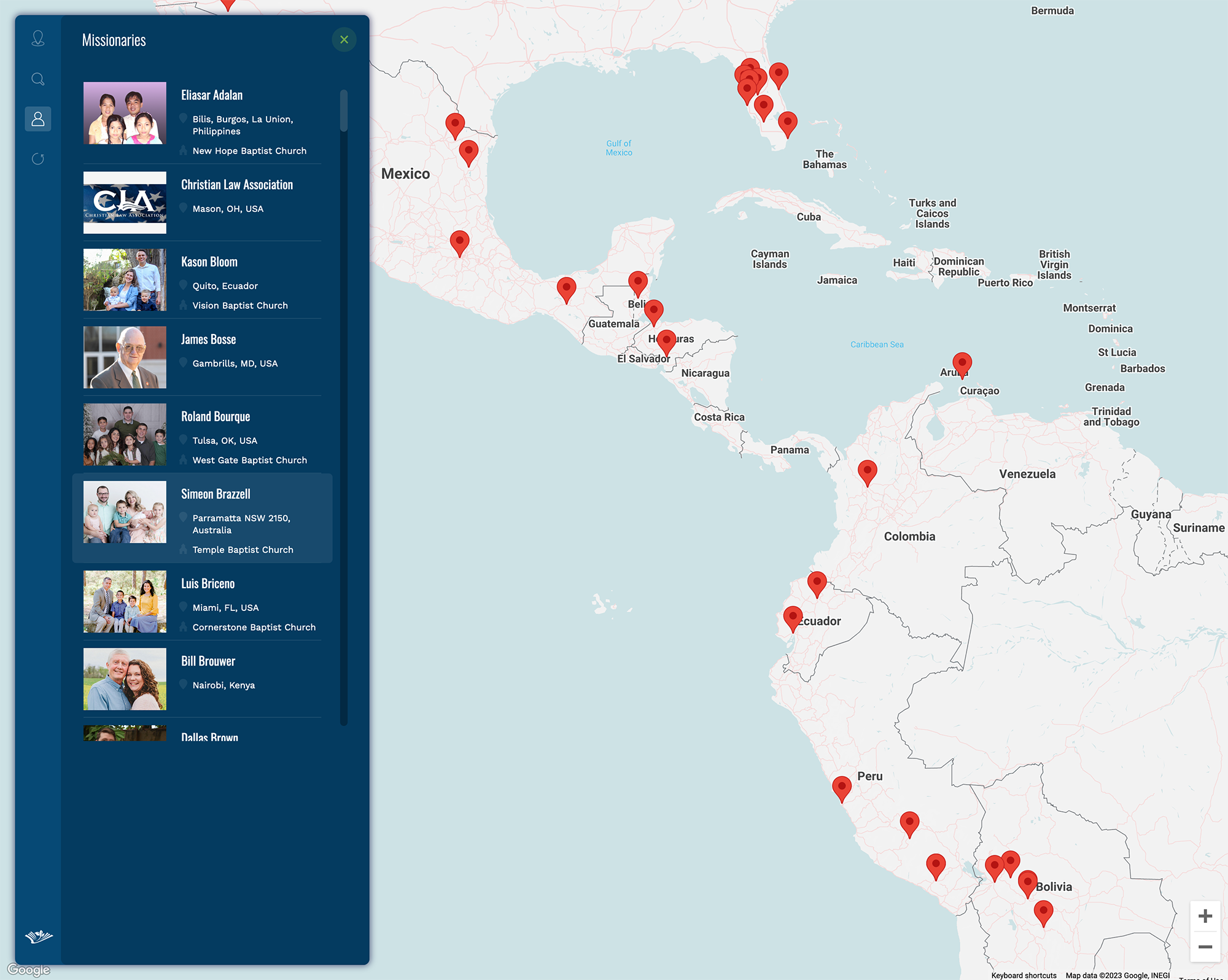Click the map pin in Colombia
The width and height of the screenshot is (1228, 980).
point(867,471)
